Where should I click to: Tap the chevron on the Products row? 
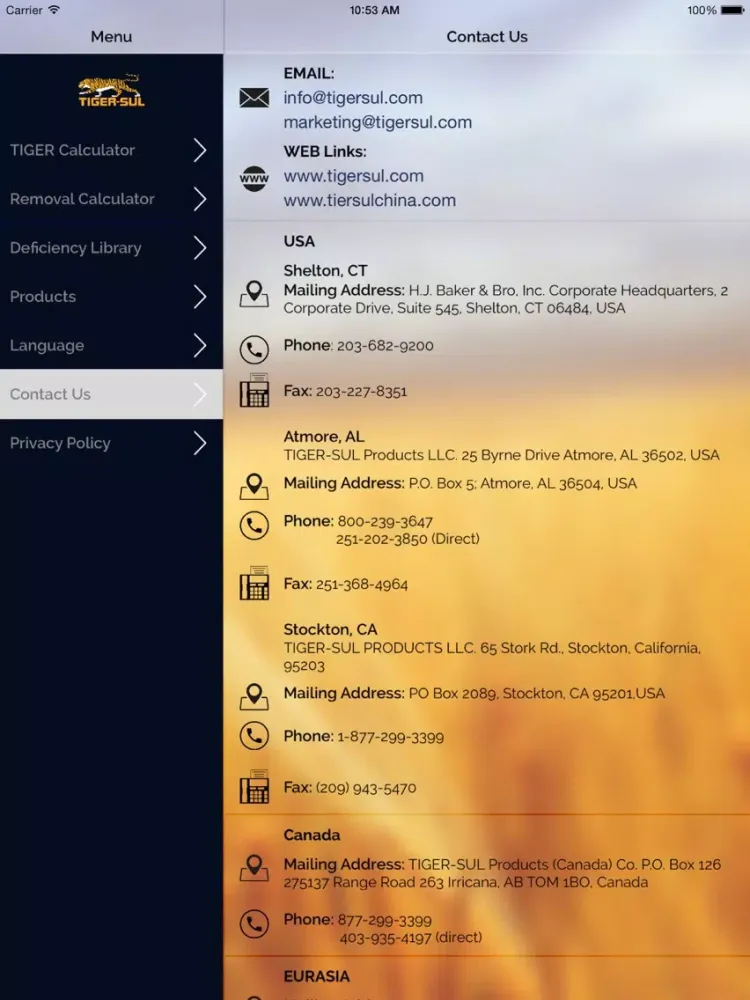coord(200,297)
